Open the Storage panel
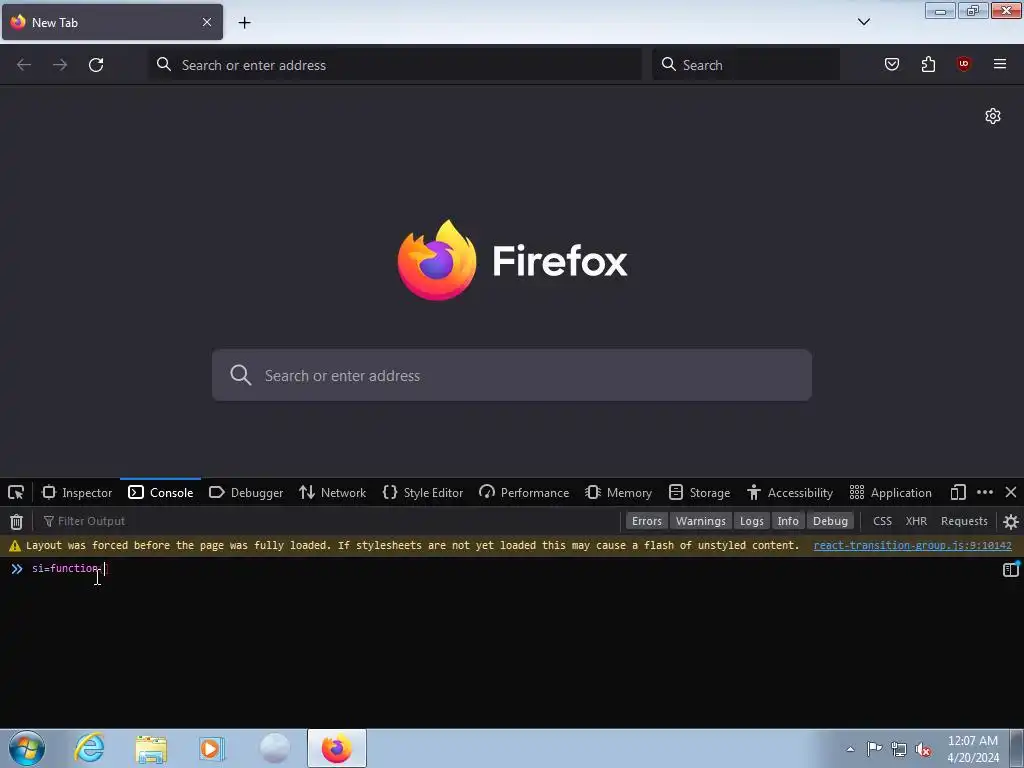The image size is (1024, 768). pyautogui.click(x=699, y=492)
